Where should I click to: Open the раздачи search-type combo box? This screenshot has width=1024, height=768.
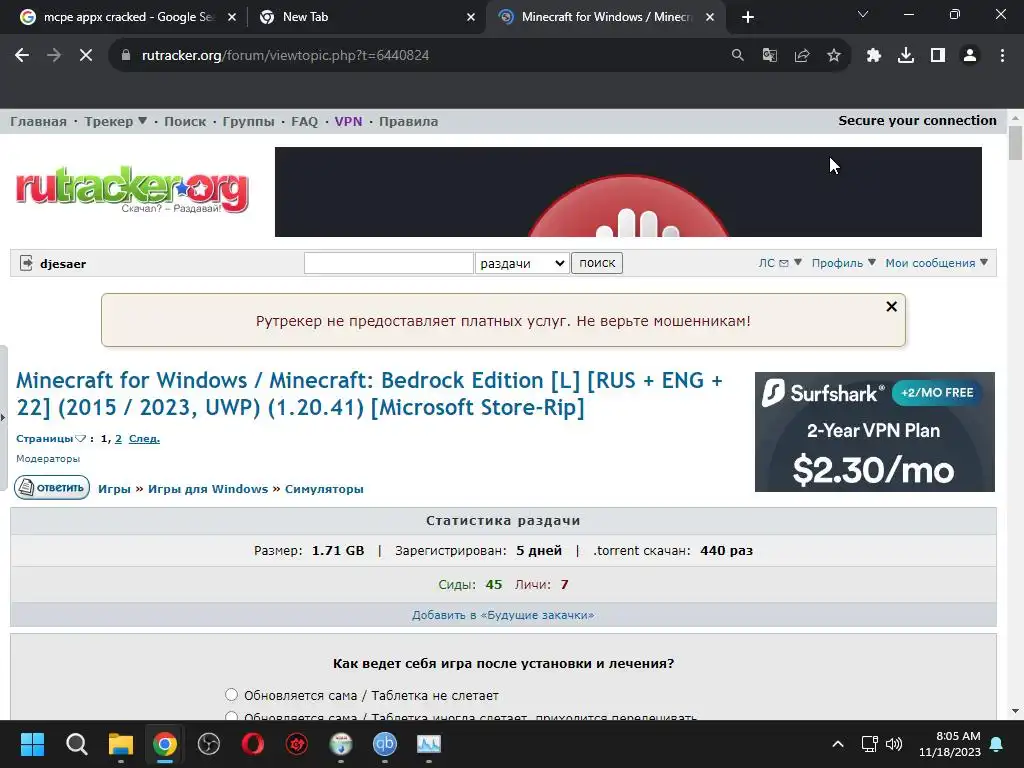(522, 263)
